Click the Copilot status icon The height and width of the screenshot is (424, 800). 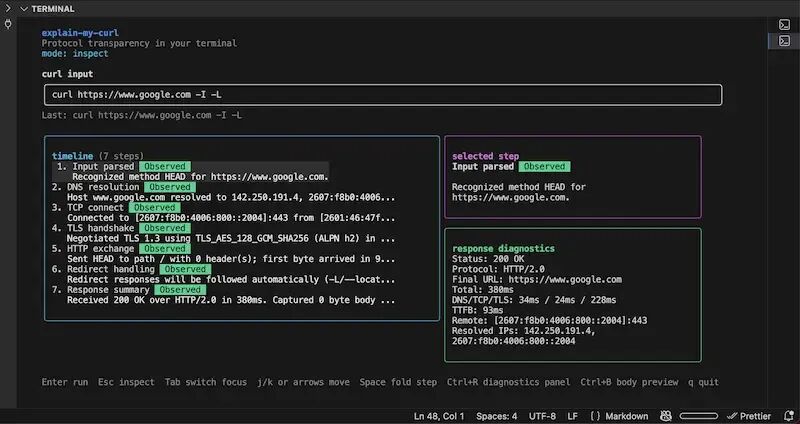coord(666,416)
